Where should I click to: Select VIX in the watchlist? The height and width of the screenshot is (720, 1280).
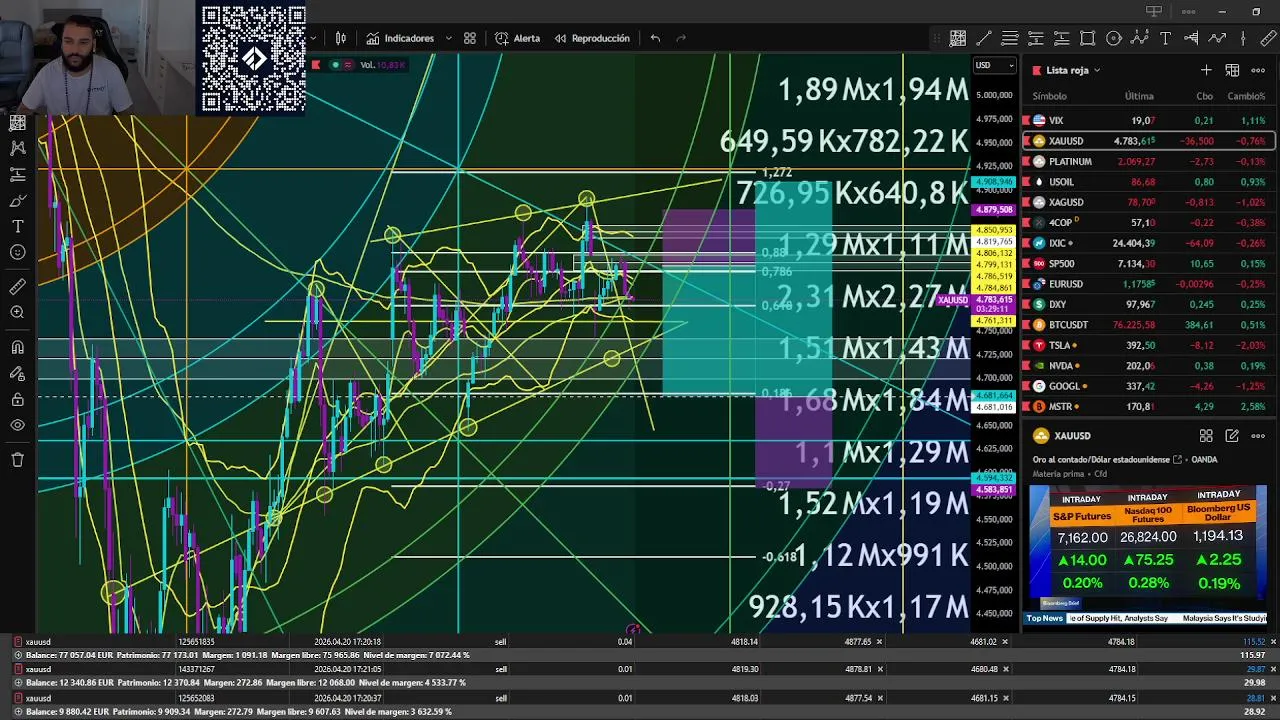pyautogui.click(x=1149, y=120)
